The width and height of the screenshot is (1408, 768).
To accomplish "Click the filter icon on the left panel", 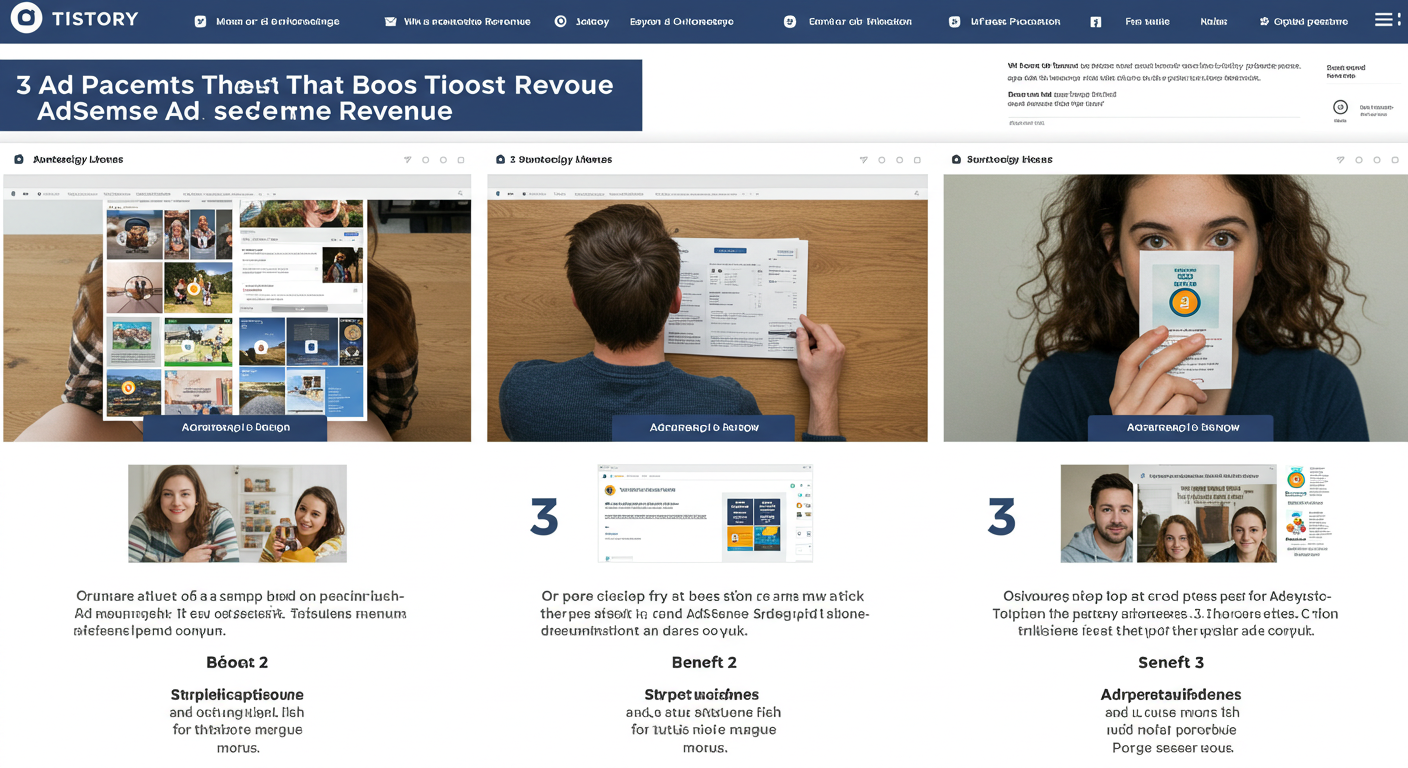I will pyautogui.click(x=408, y=160).
